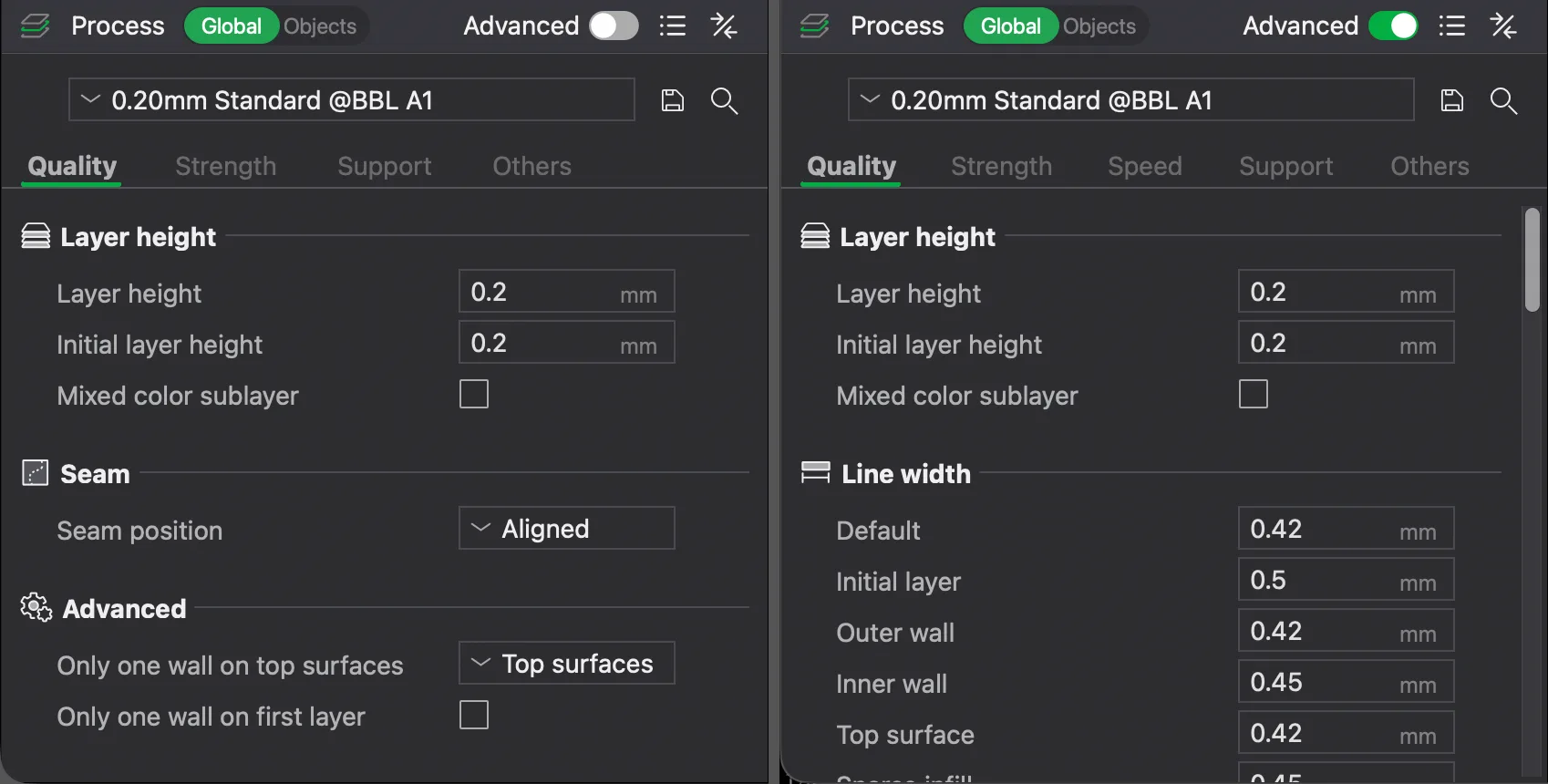Click the Top surface label

click(x=905, y=735)
